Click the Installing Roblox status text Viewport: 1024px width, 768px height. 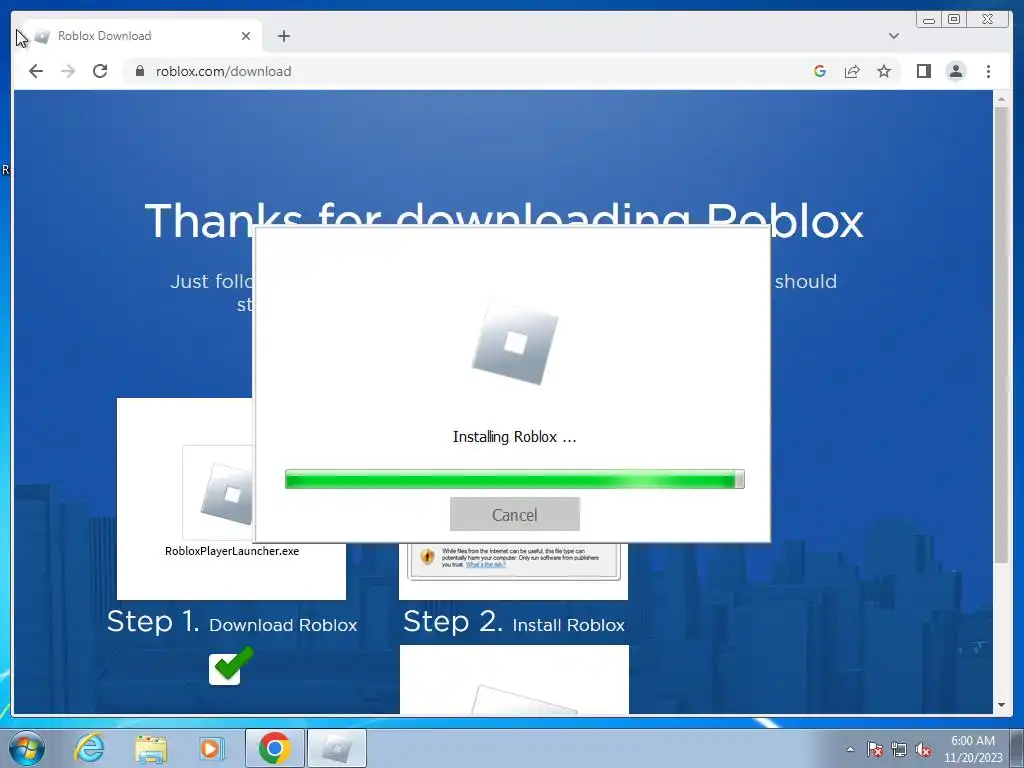[x=515, y=437]
